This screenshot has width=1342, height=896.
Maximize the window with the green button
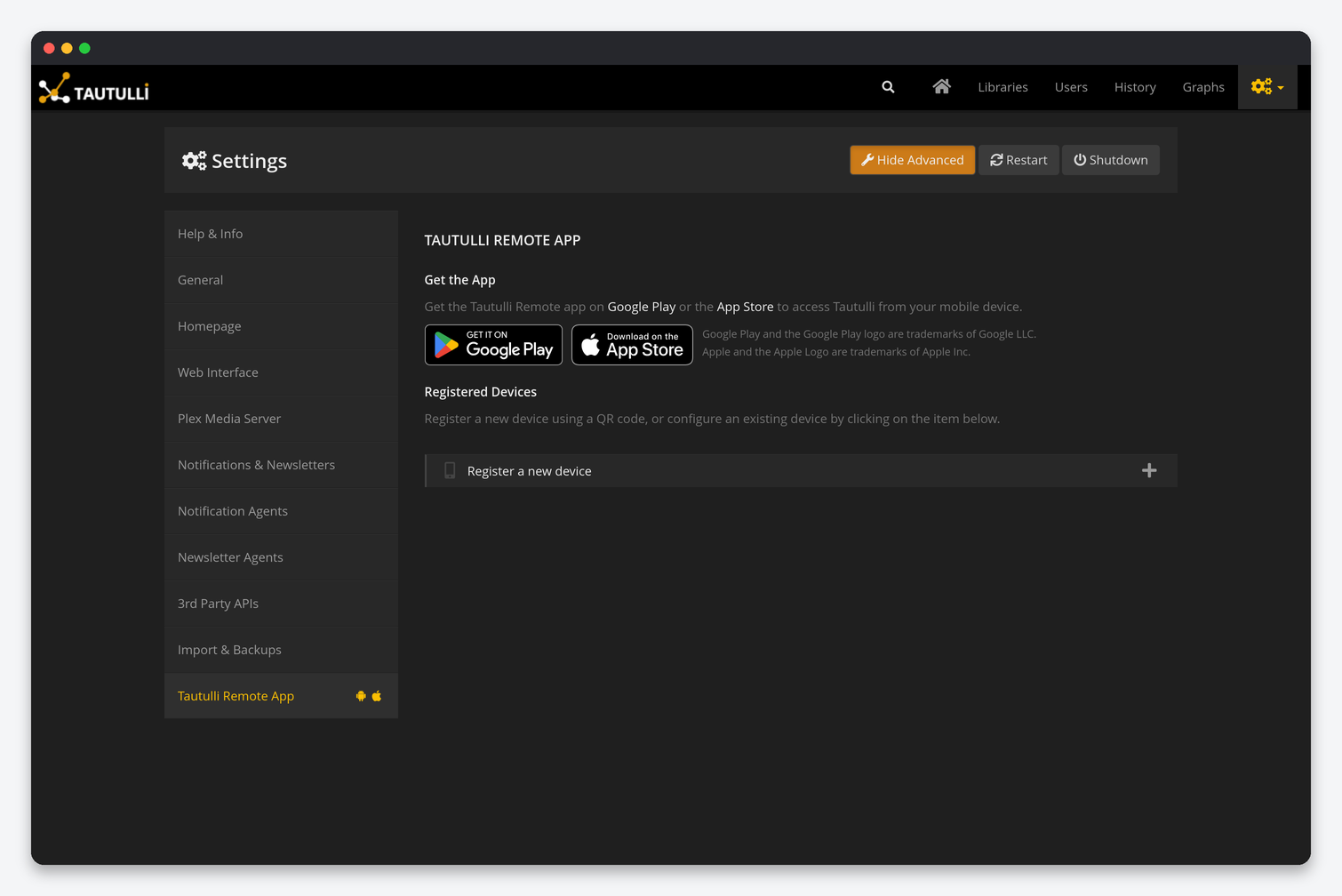tap(84, 48)
